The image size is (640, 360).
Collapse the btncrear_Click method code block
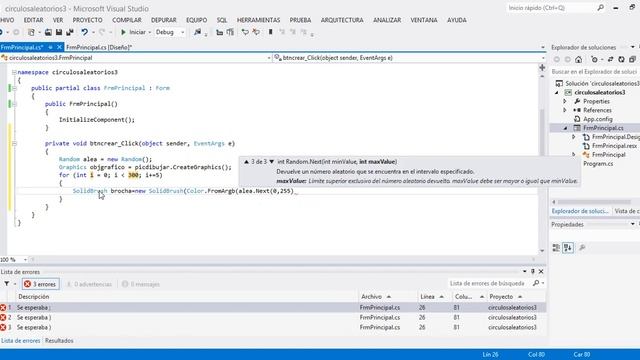[x=14, y=144]
